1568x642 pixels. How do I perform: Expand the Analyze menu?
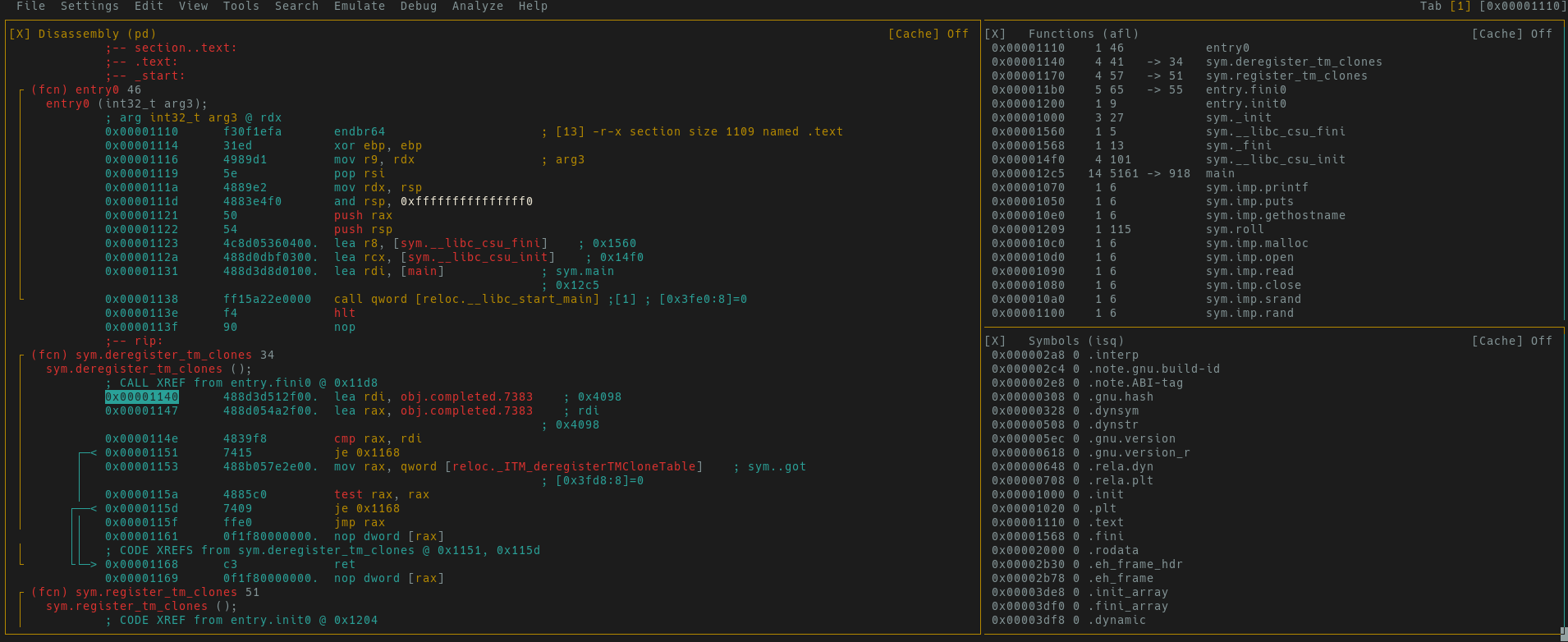point(477,6)
